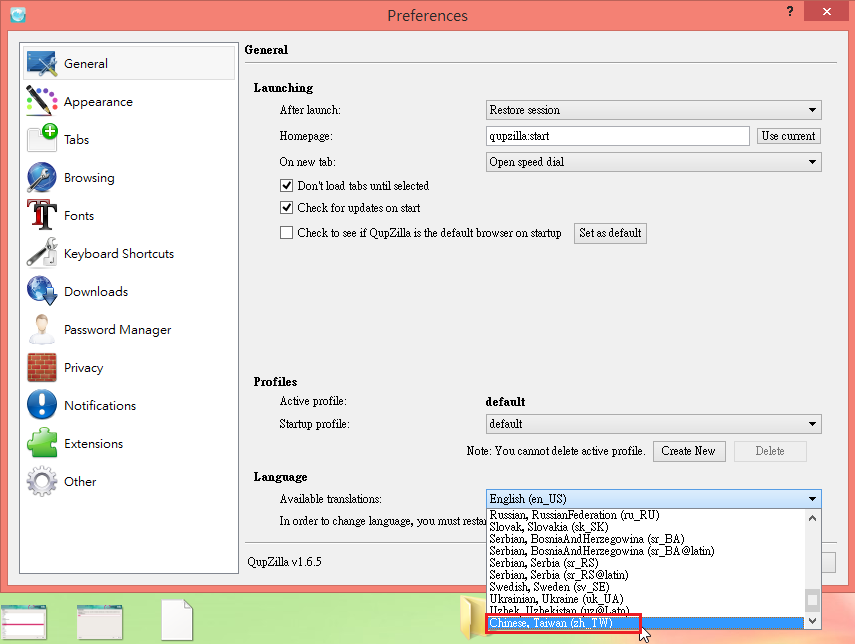The height and width of the screenshot is (644, 855).
Task: Select Password Manager label in sidebar
Action: 118,330
